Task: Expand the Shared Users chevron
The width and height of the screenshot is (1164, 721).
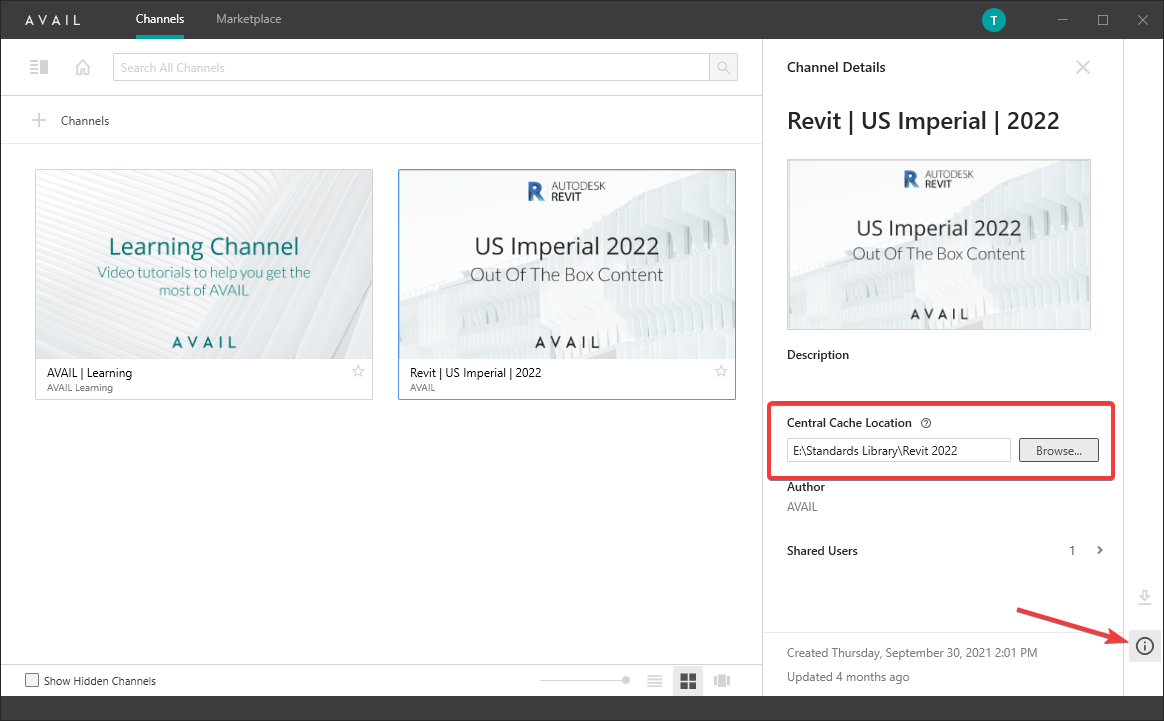Action: tap(1100, 550)
